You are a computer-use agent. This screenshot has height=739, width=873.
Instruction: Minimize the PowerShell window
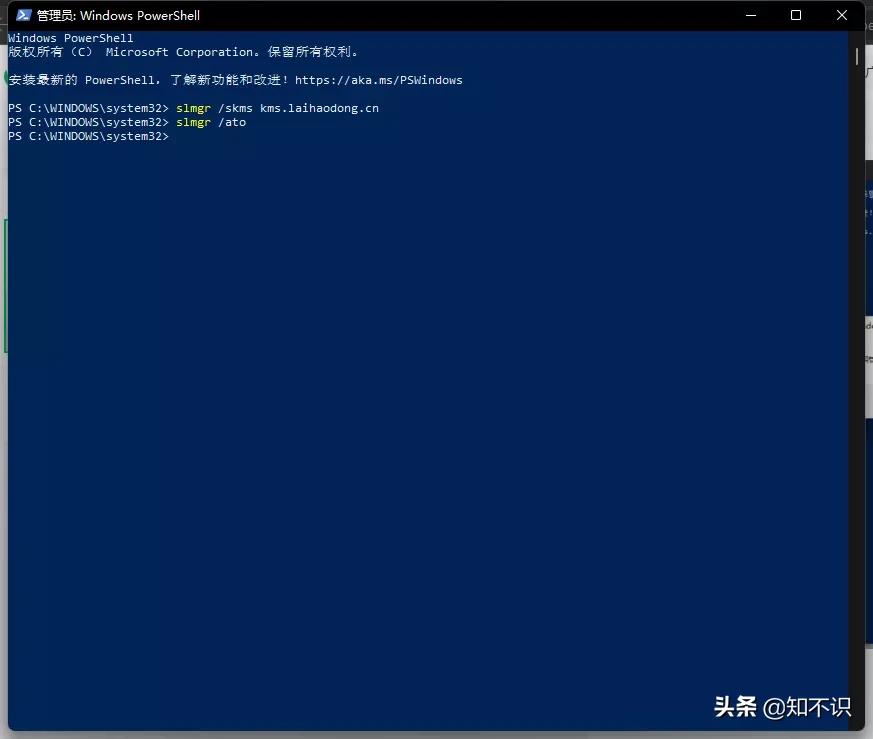pos(751,15)
